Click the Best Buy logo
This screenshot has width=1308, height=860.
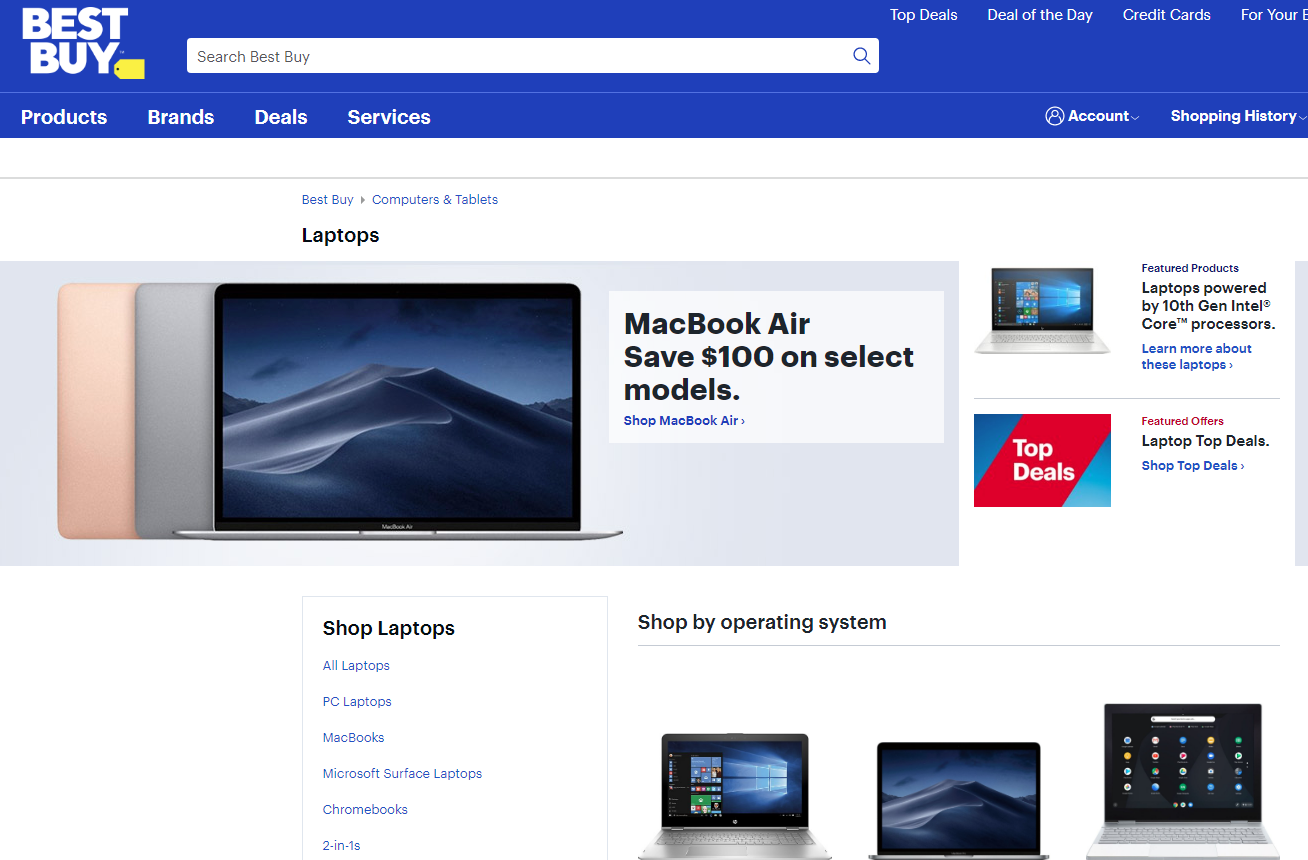[x=83, y=43]
